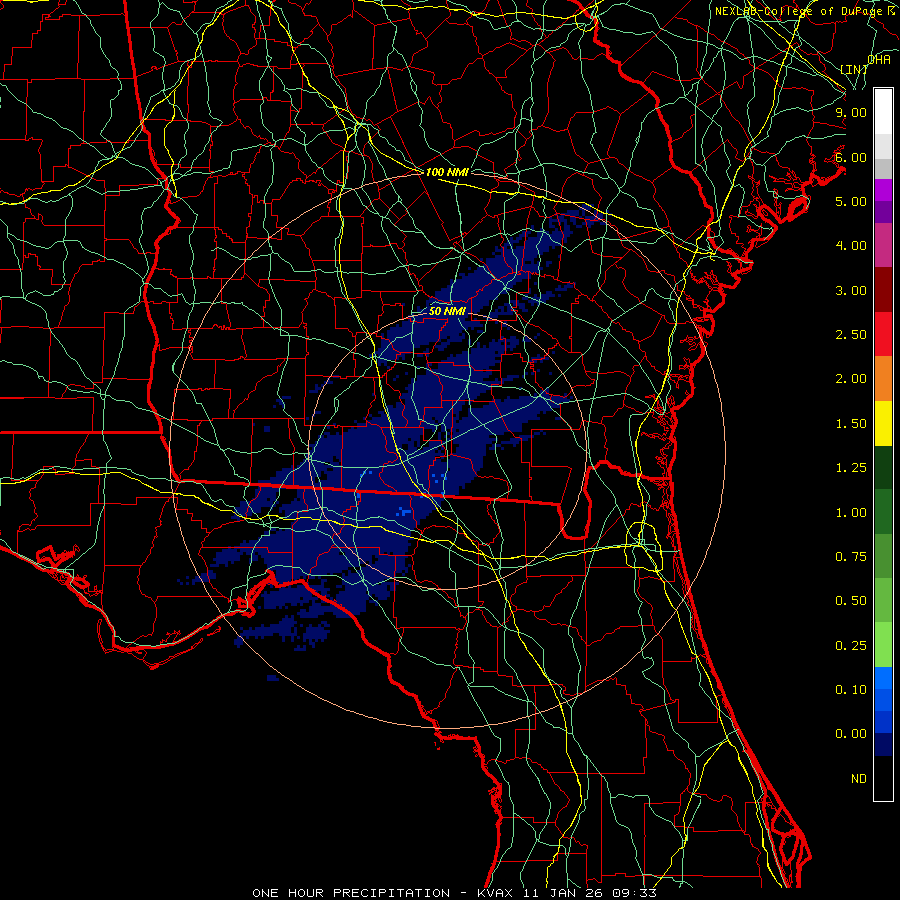Screen dimensions: 900x900
Task: Click the light-blue heavier precipitation pixels on the map
Action: click(405, 511)
